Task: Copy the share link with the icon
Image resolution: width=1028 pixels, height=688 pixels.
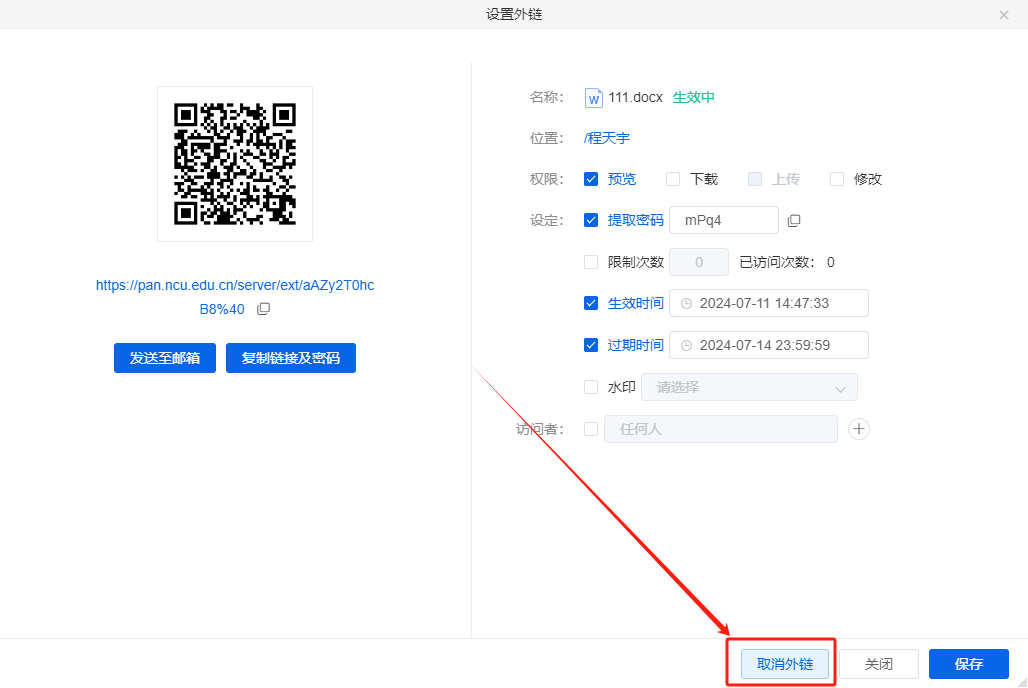Action: pos(264,309)
